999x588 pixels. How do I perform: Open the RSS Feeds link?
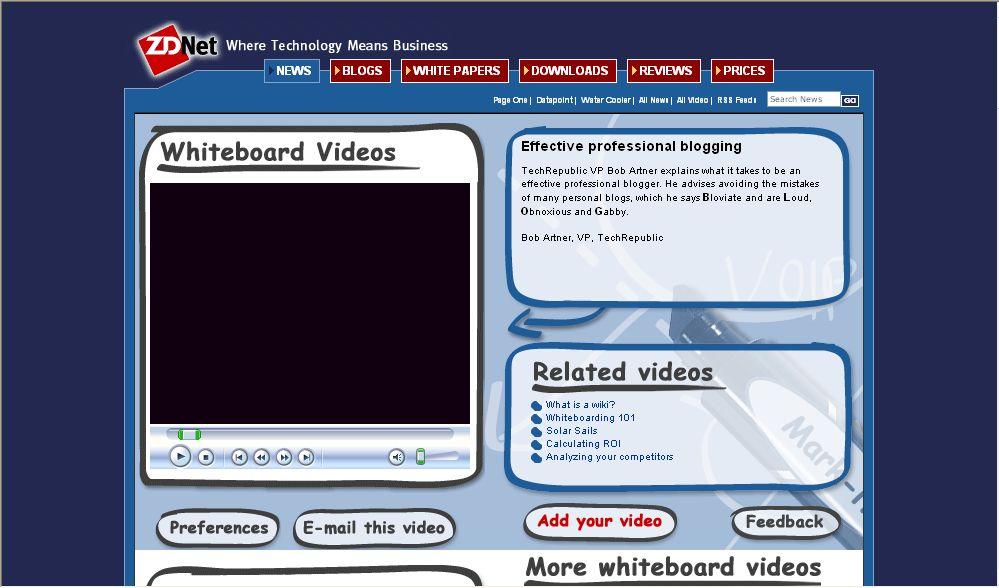point(737,100)
